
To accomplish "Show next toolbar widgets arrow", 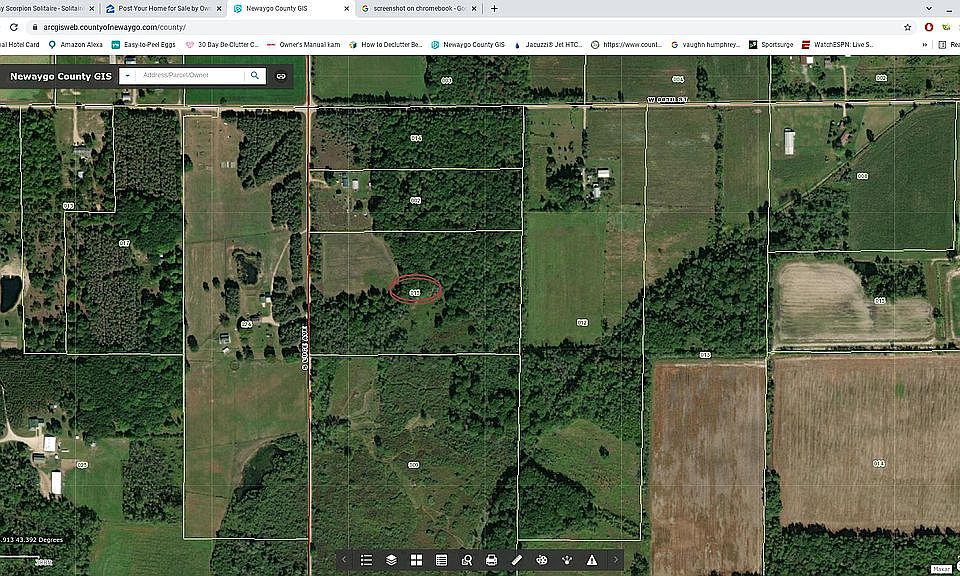I will click(616, 559).
